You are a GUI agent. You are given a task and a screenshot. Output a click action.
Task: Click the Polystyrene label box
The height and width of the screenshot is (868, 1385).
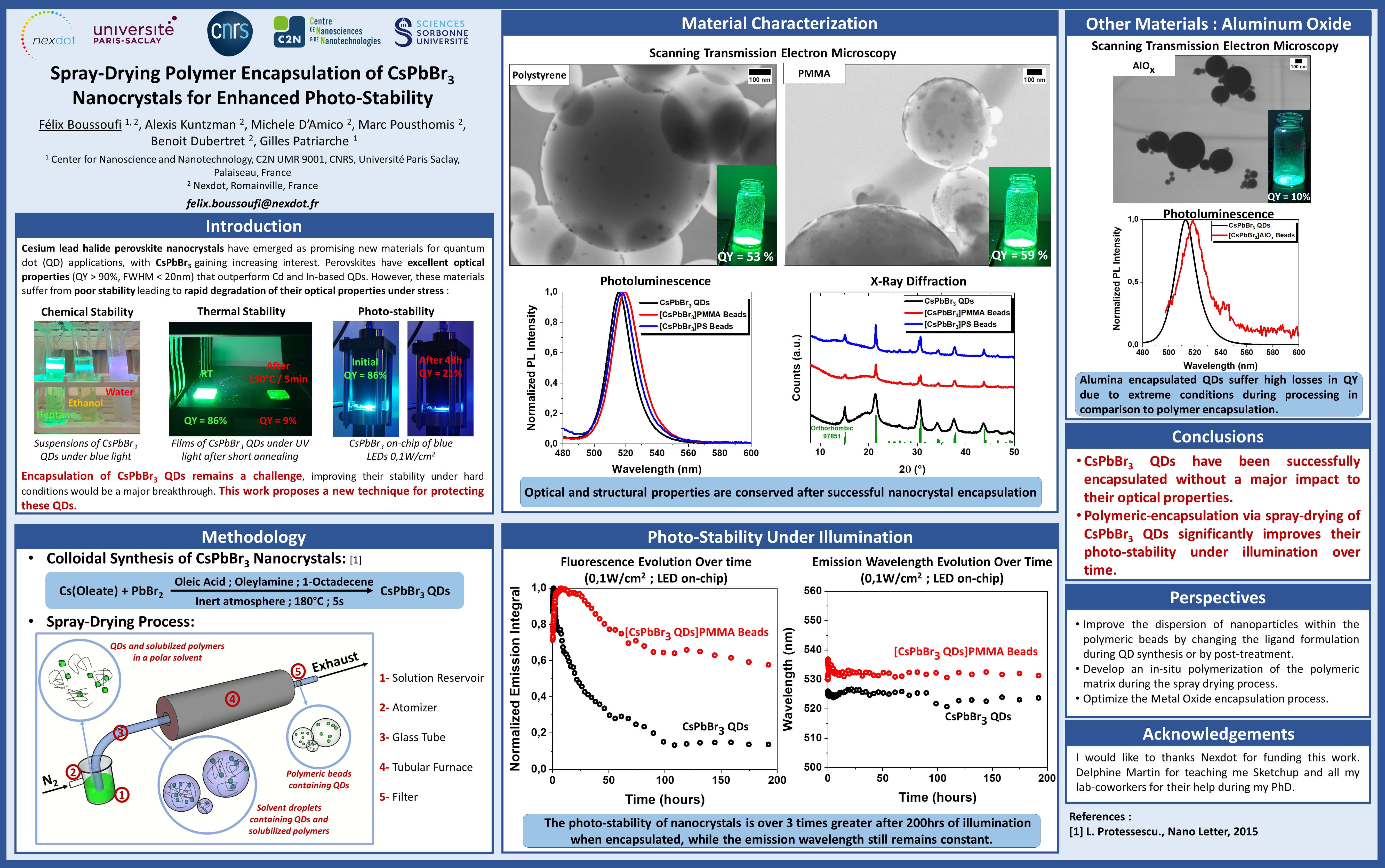540,75
